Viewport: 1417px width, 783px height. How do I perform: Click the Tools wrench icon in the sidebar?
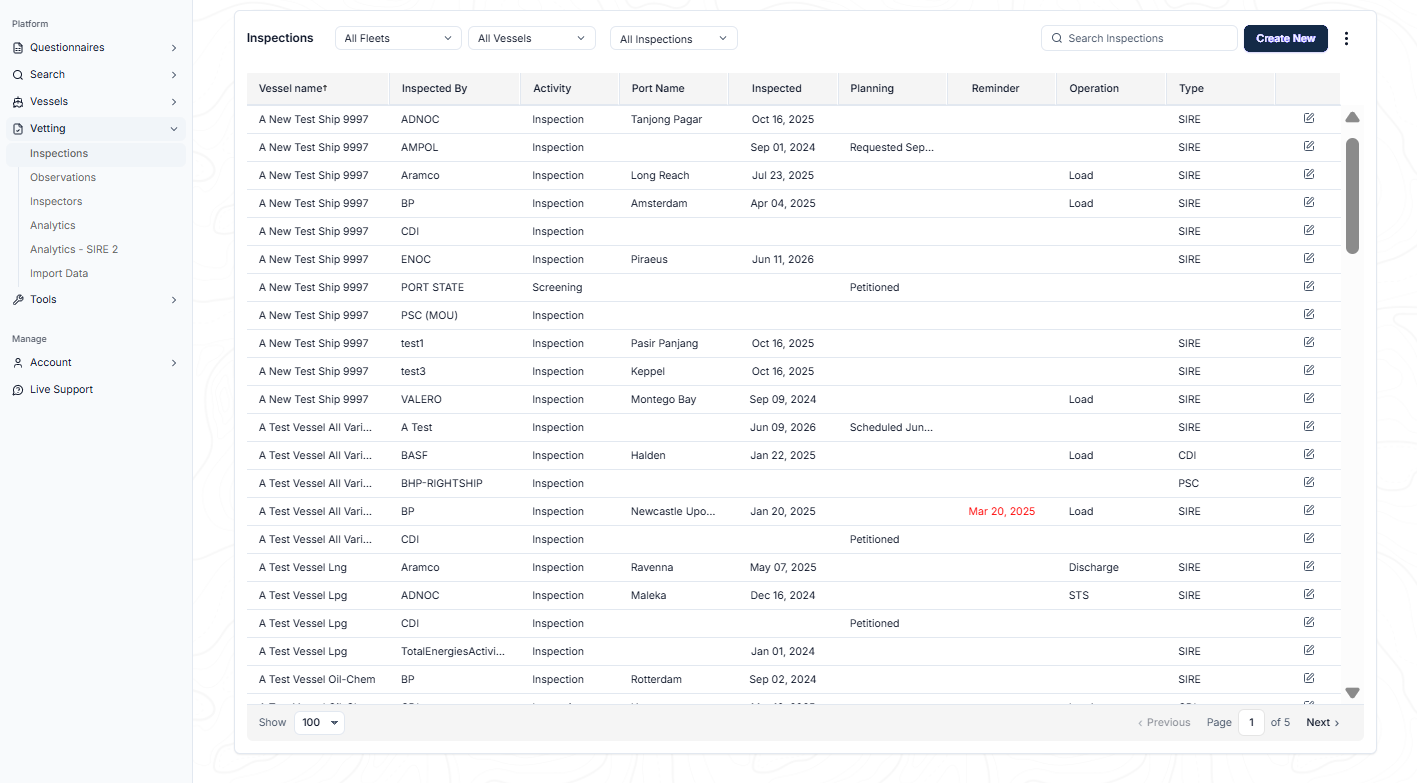(x=18, y=300)
